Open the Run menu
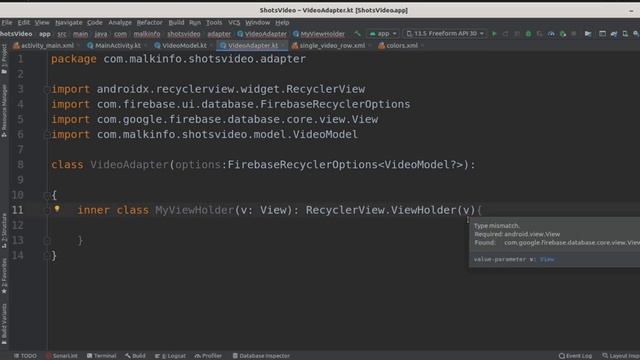The width and height of the screenshot is (640, 360). pyautogui.click(x=195, y=22)
